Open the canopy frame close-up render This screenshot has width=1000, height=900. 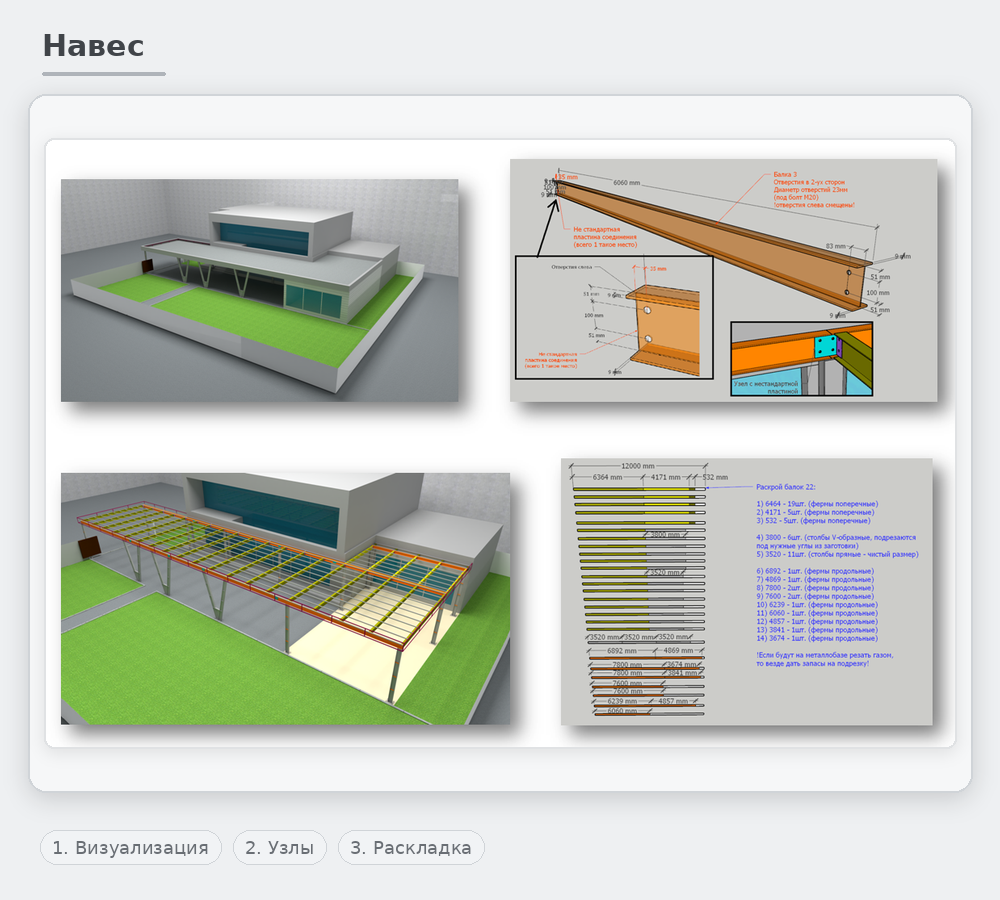[285, 598]
